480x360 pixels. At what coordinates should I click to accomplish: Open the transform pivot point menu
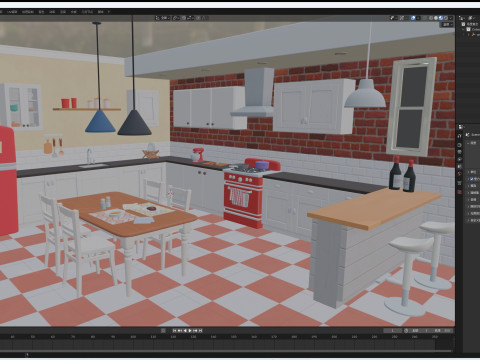176,18
